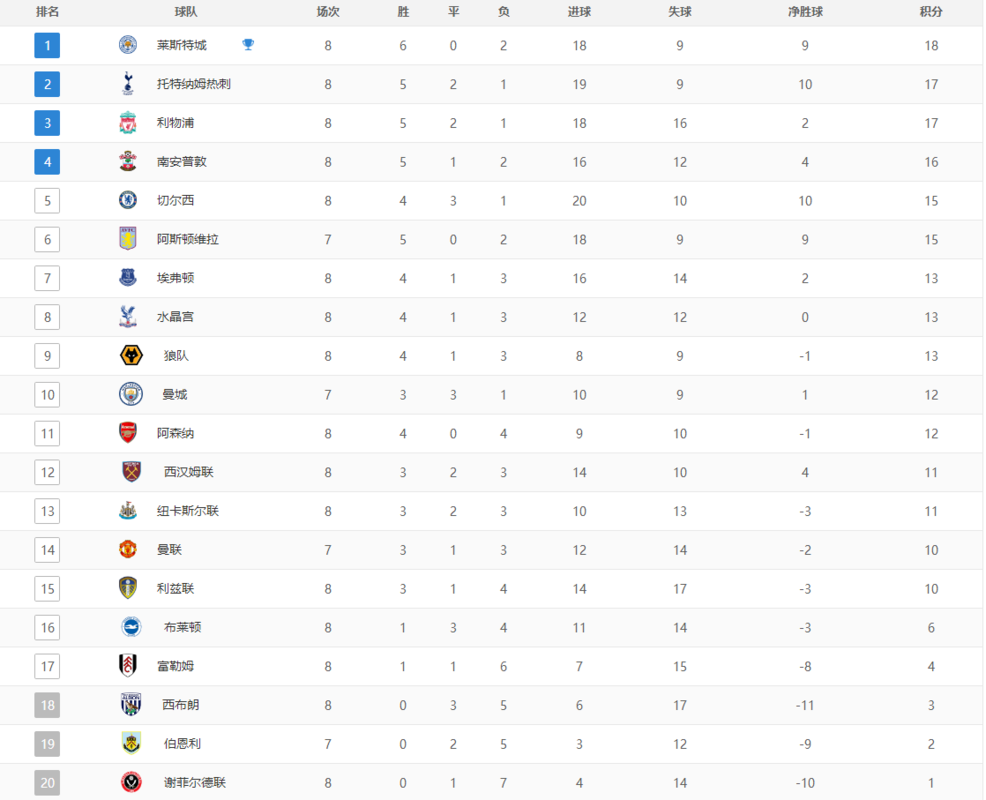Screen dimensions: 986x800
Task: Click the trophy icon beside 莱斯特城
Action: coord(248,45)
